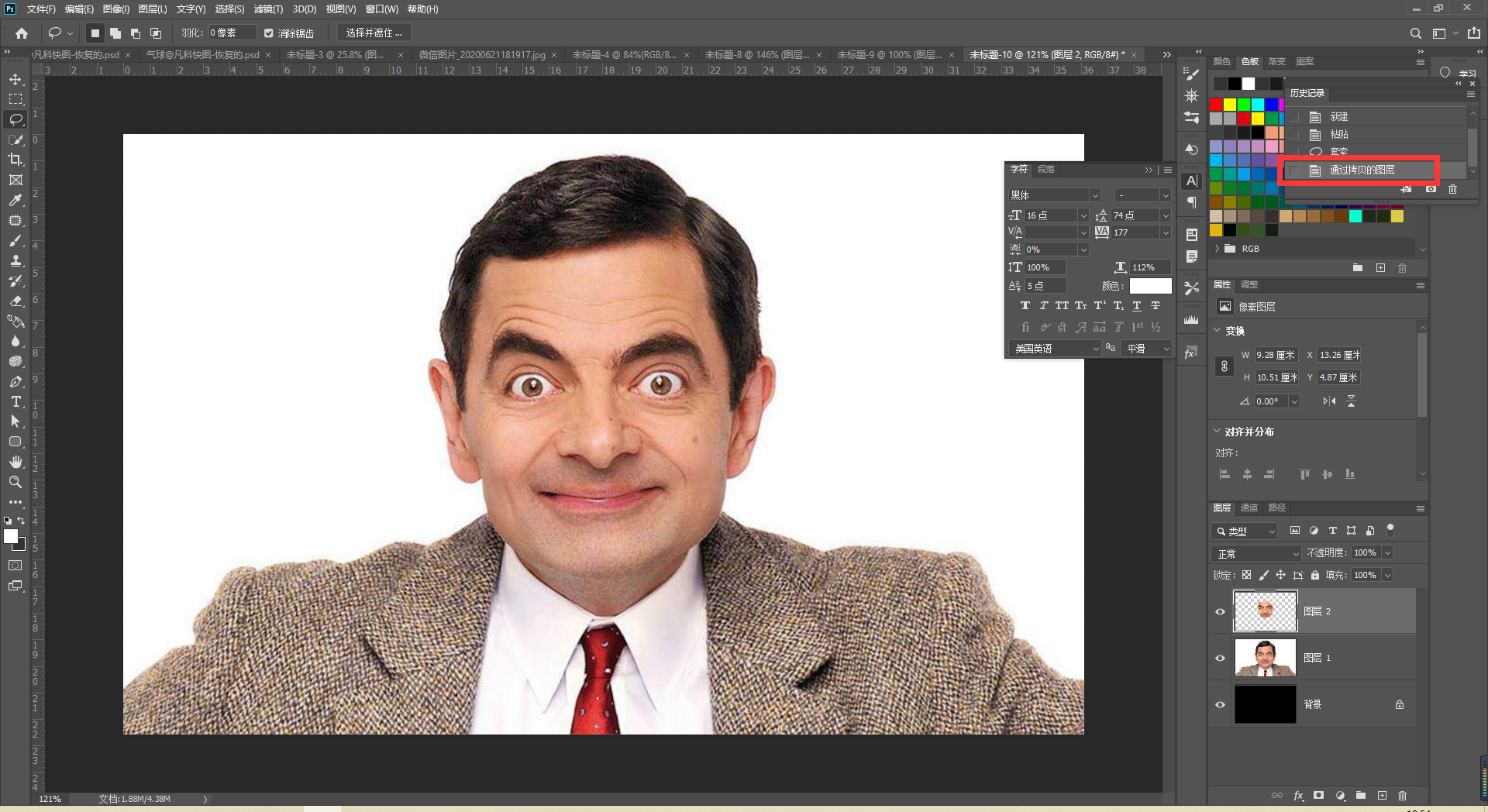Open the font size 16 点 dropdown
The width and height of the screenshot is (1488, 812).
(1083, 215)
